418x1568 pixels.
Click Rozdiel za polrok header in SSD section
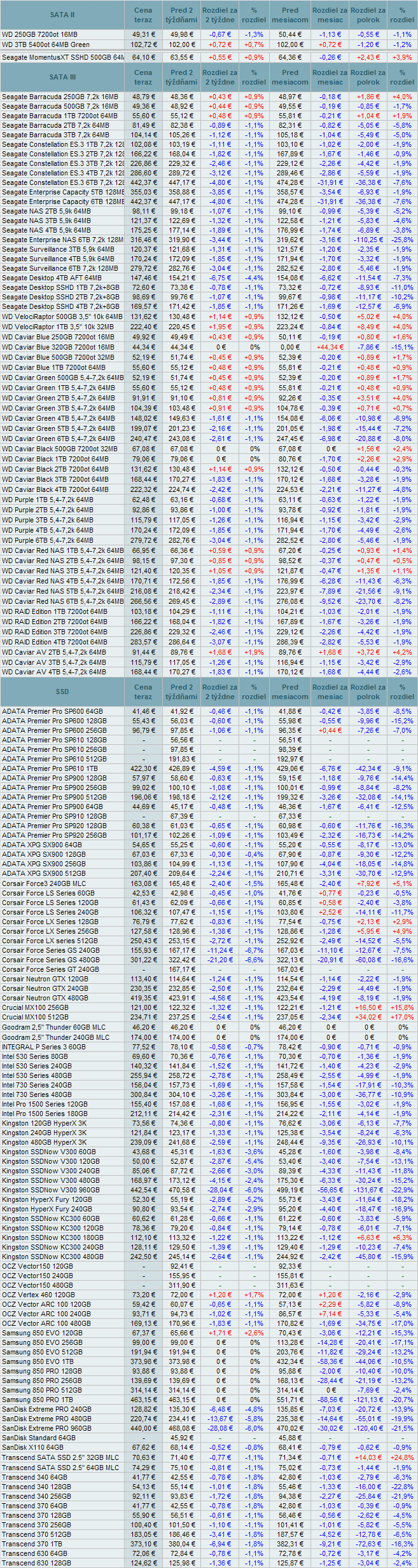368,692
